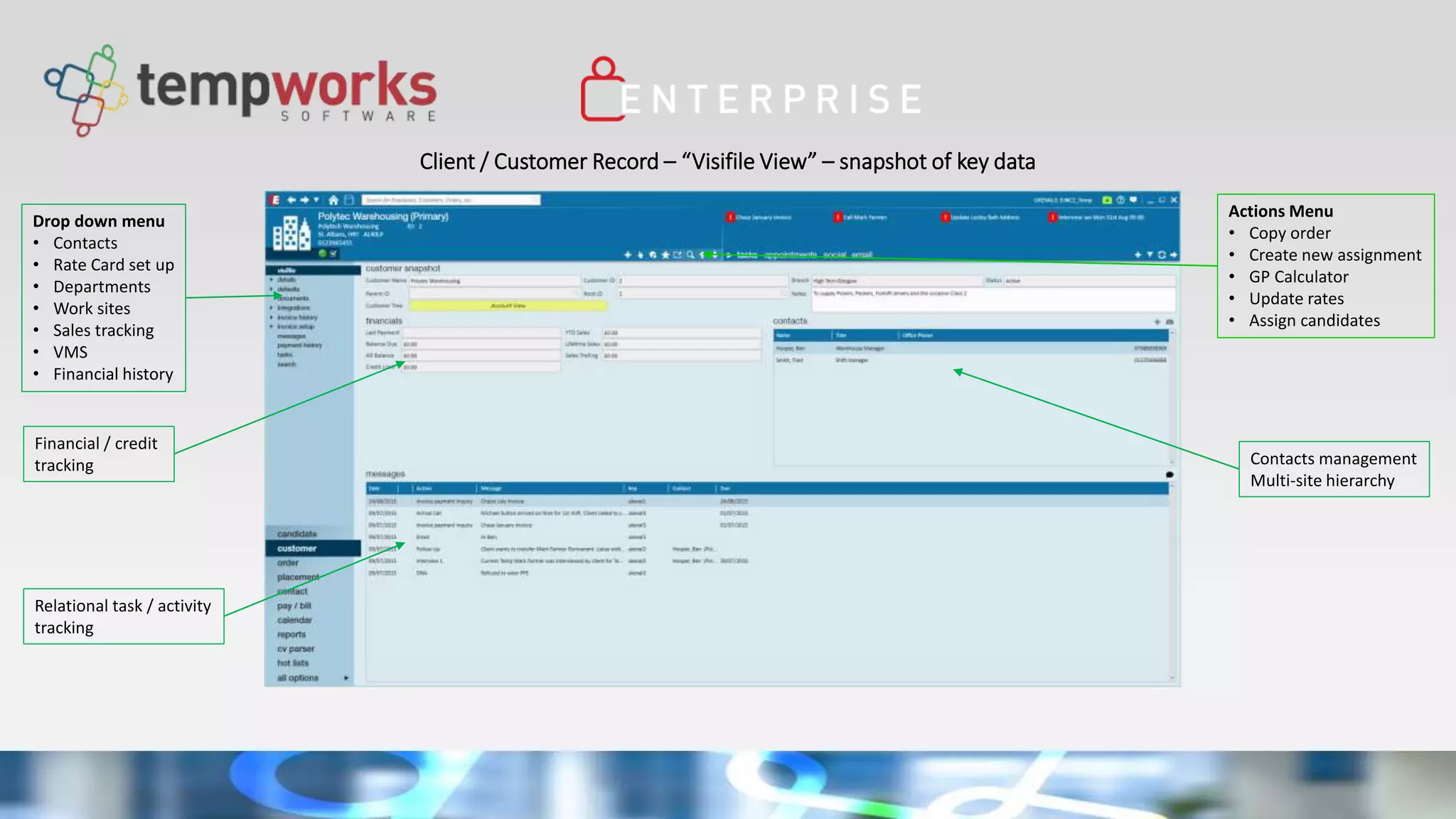Open the navigation history dropdown arrow
This screenshot has width=1456, height=819.
click(x=316, y=200)
